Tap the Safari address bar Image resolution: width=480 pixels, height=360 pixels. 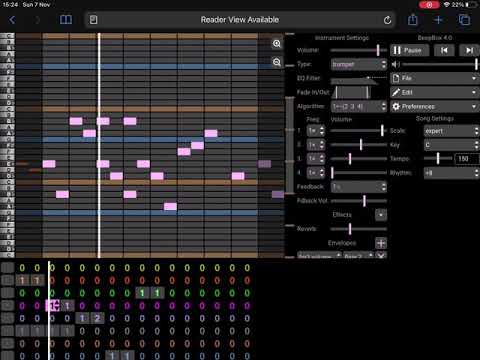coord(239,20)
